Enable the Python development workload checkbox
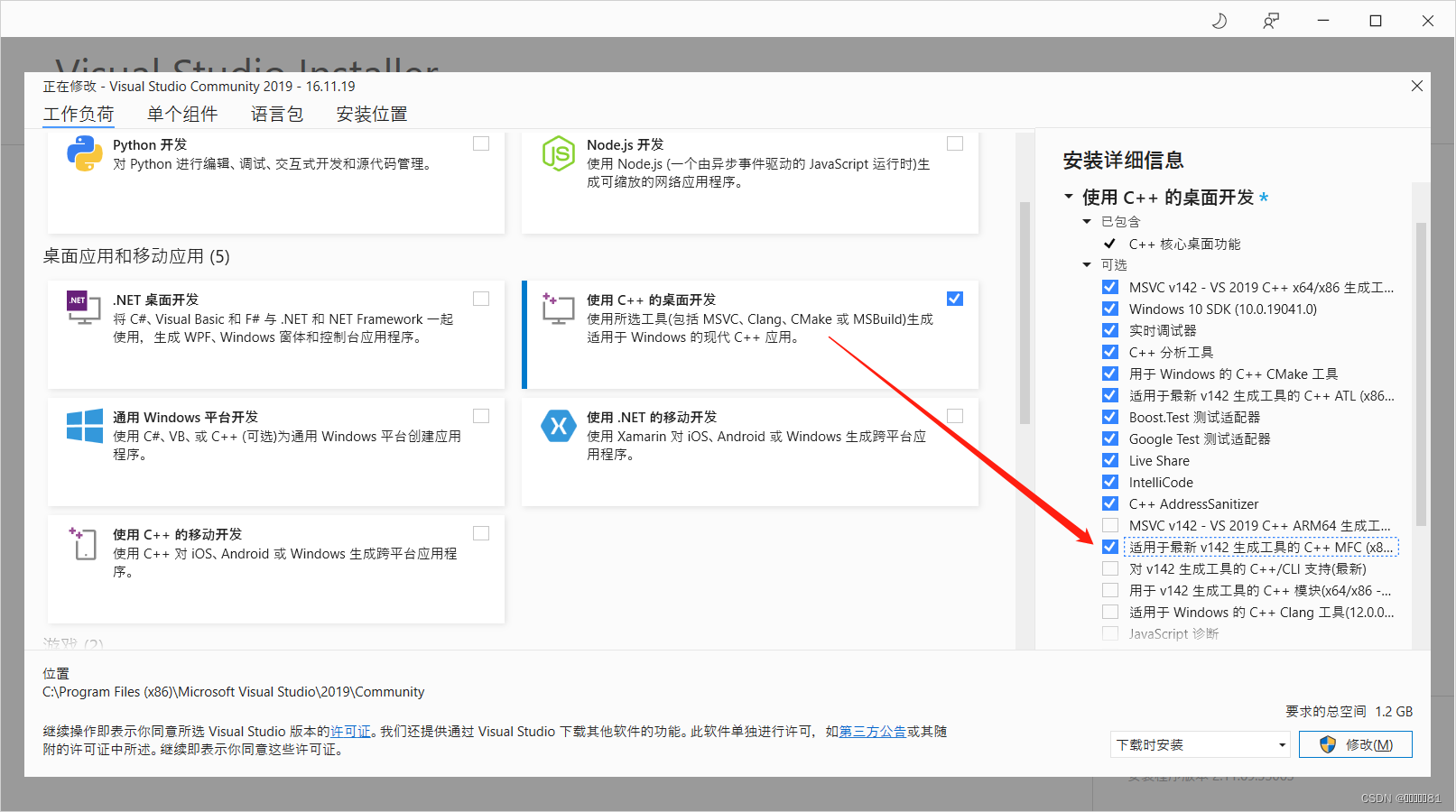This screenshot has height=812, width=1456. tap(481, 143)
